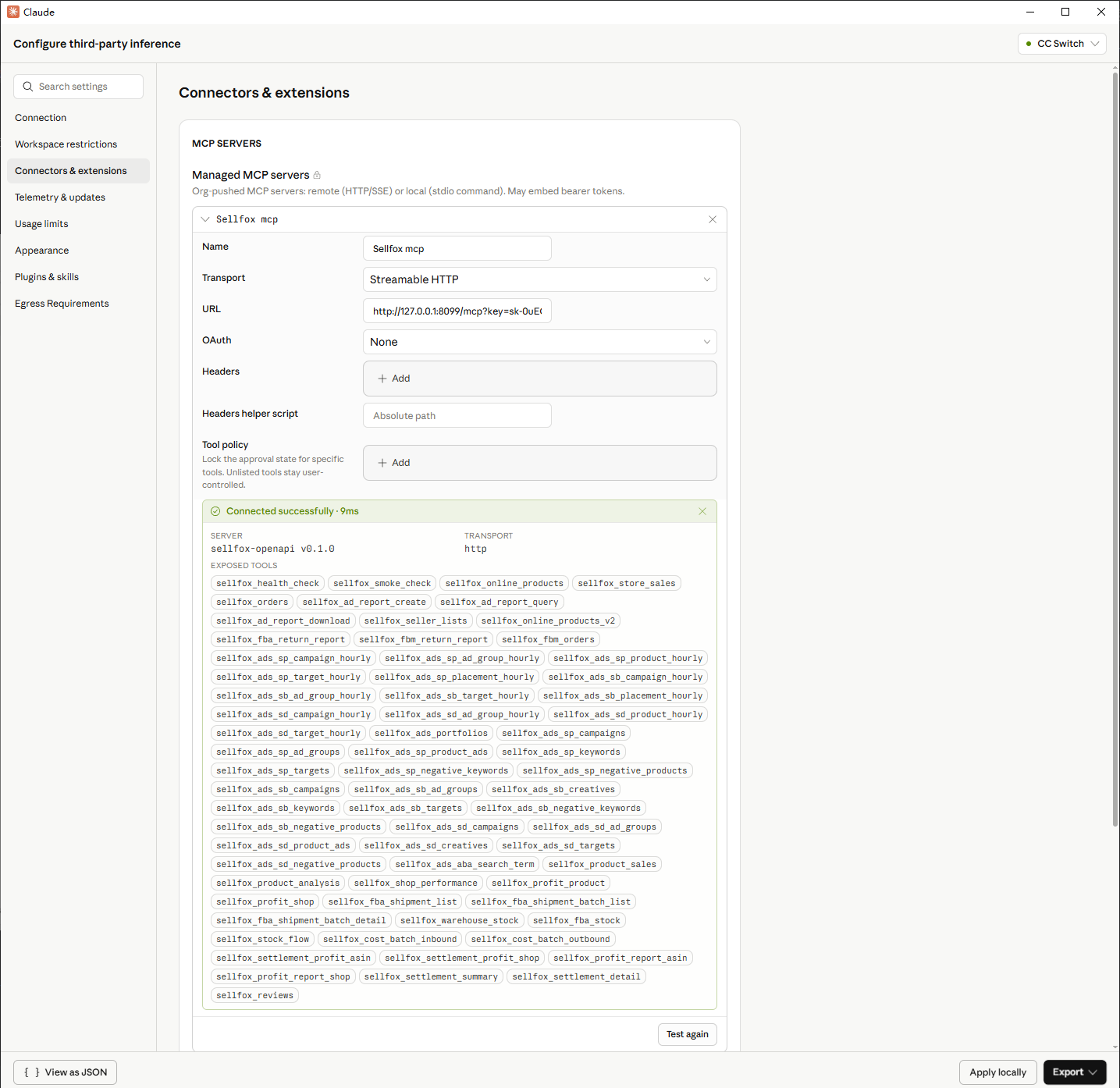
Task: Click the search magnifier icon in settings
Action: (x=28, y=87)
